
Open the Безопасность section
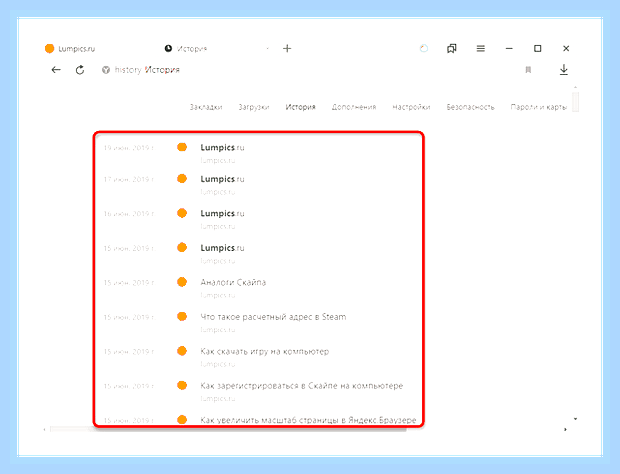[x=471, y=107]
